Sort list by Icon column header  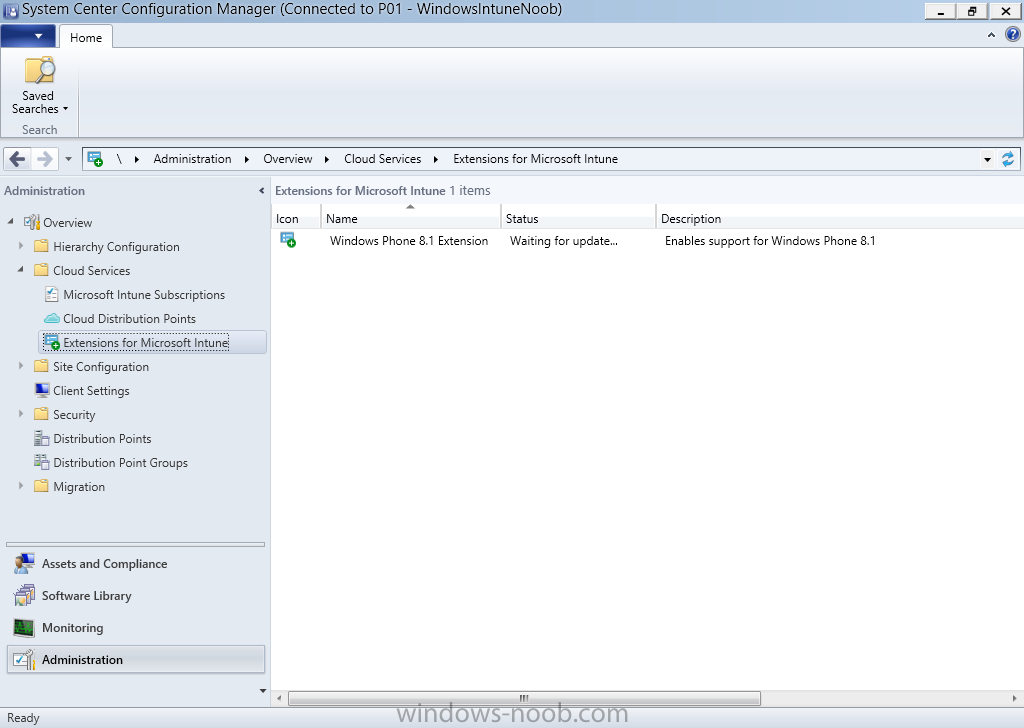point(296,219)
